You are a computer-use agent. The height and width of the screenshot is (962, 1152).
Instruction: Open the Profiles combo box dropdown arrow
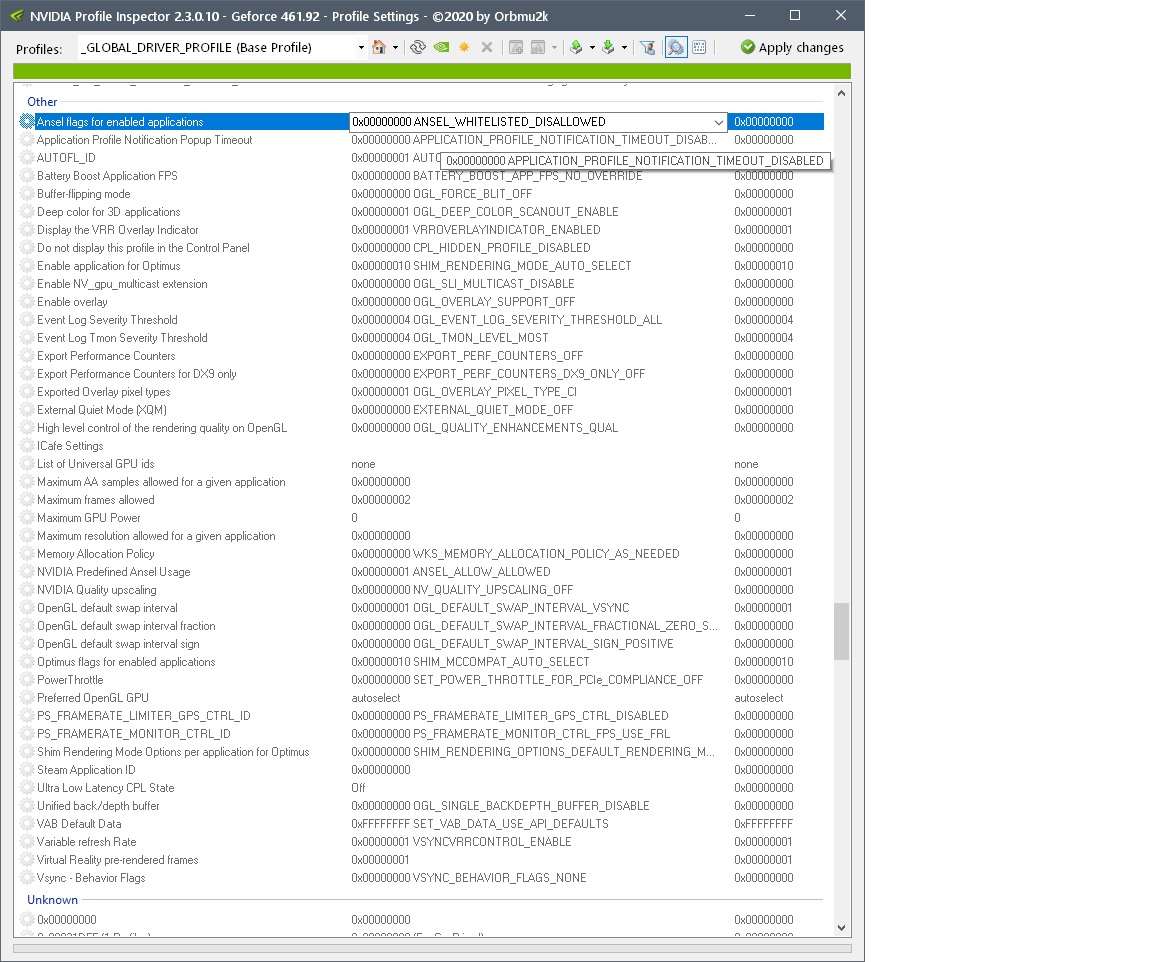pos(361,48)
